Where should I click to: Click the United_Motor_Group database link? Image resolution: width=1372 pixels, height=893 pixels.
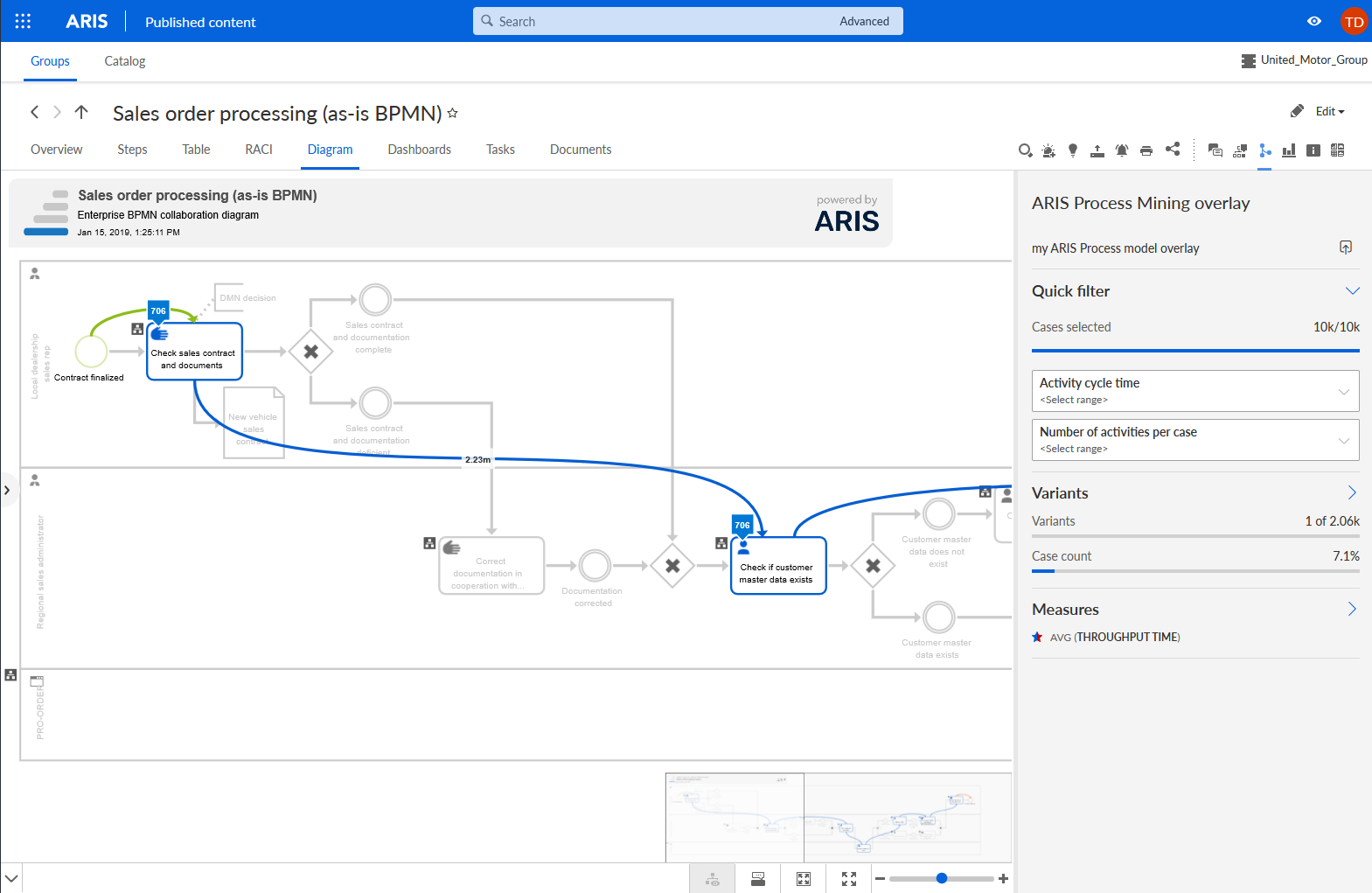(1305, 60)
